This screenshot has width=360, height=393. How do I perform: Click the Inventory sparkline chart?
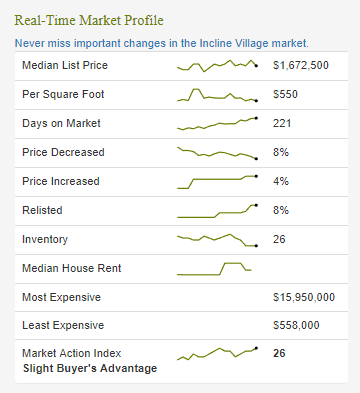(217, 240)
